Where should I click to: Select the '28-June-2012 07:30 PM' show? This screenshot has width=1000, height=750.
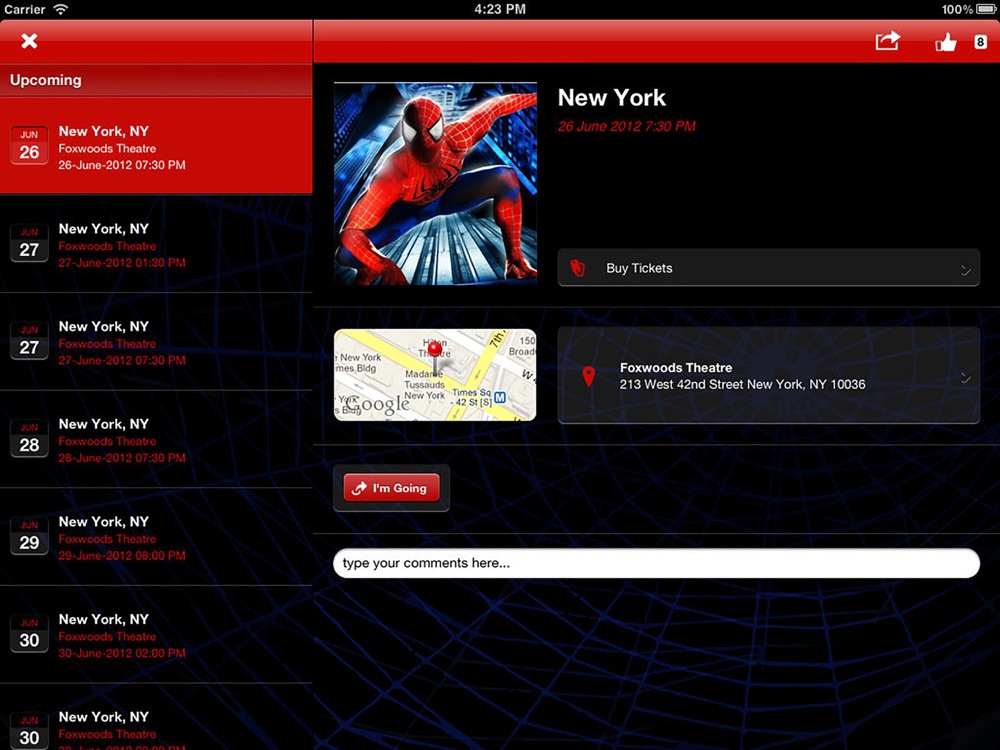tap(156, 439)
